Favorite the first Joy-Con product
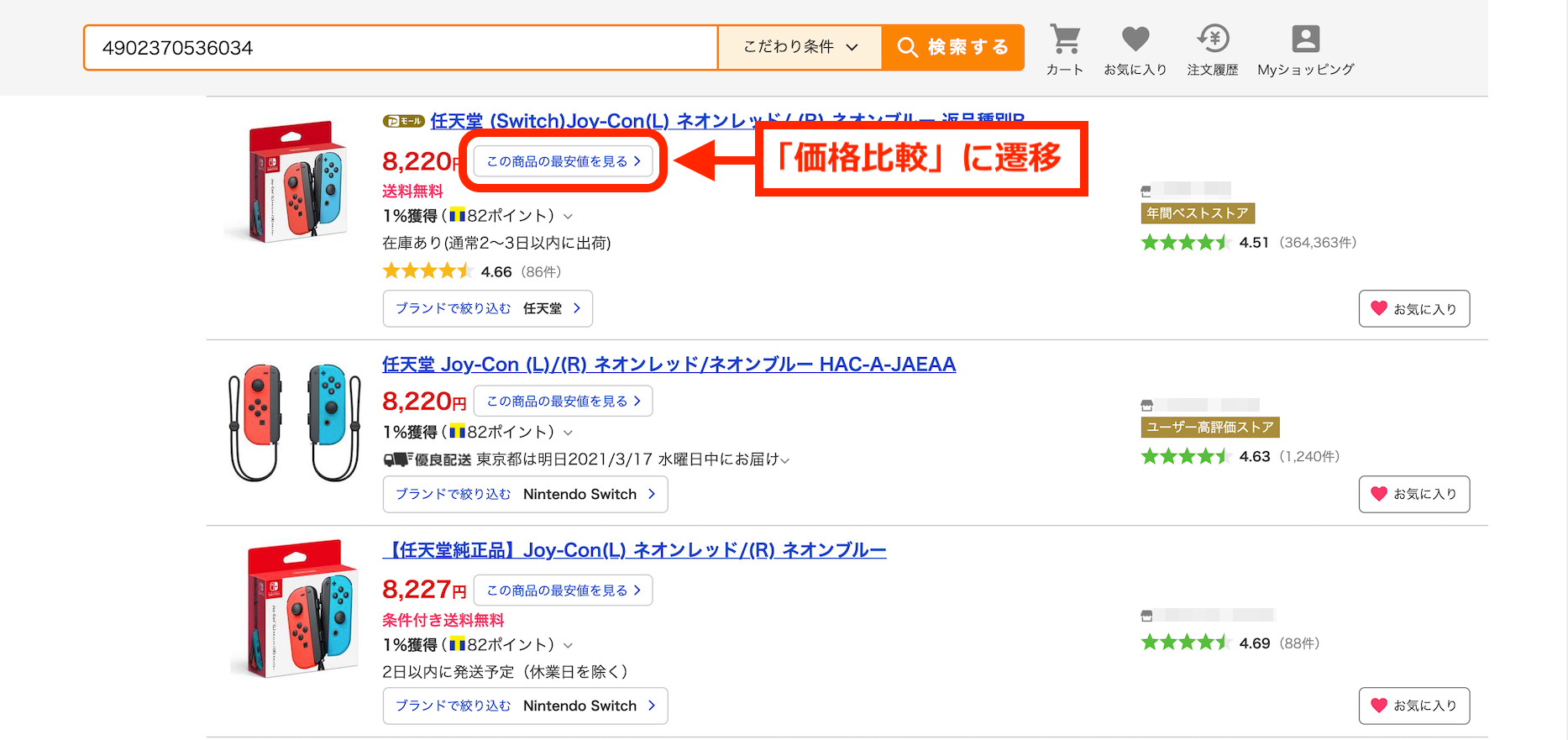 [1413, 308]
